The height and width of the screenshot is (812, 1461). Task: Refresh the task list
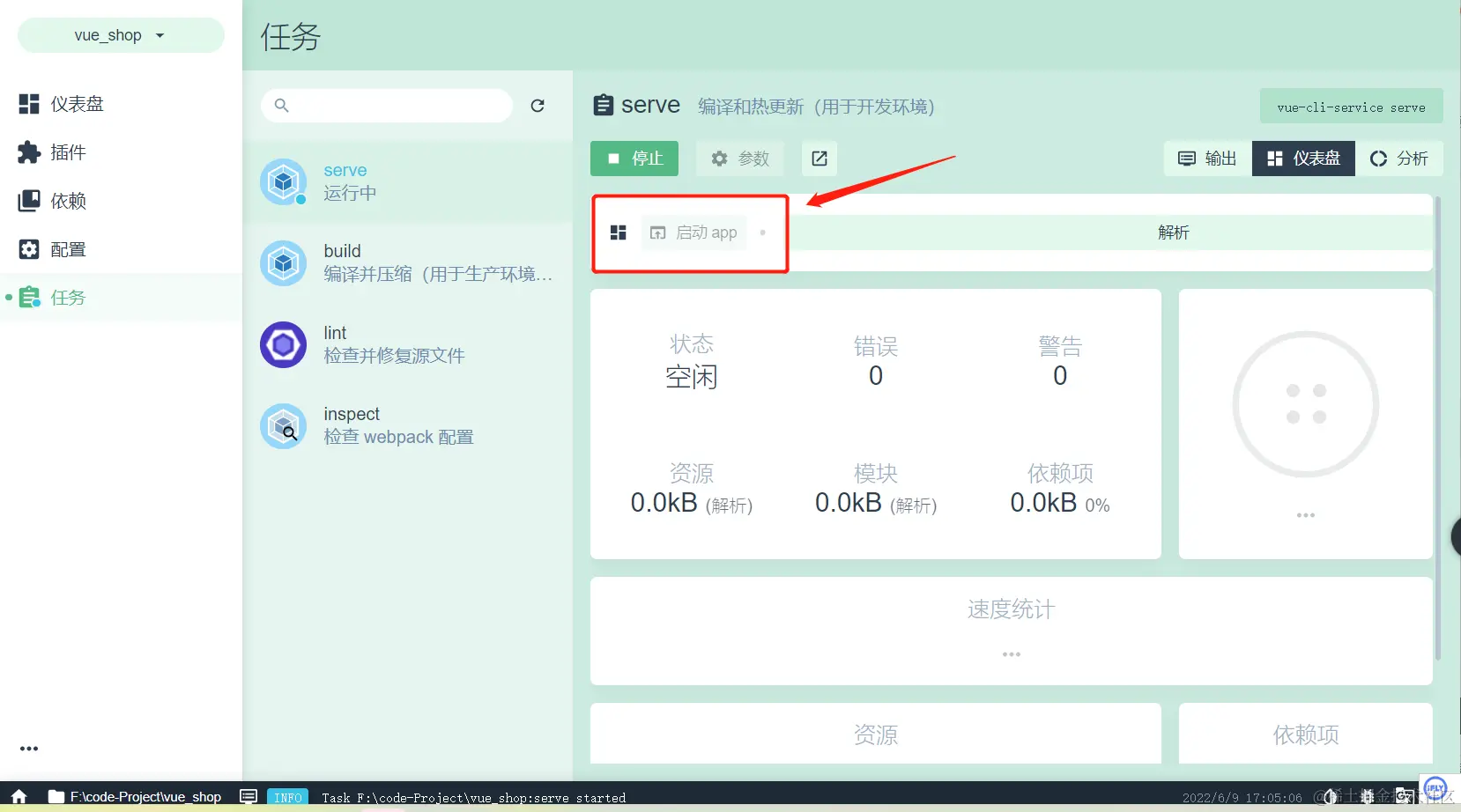[x=538, y=106]
